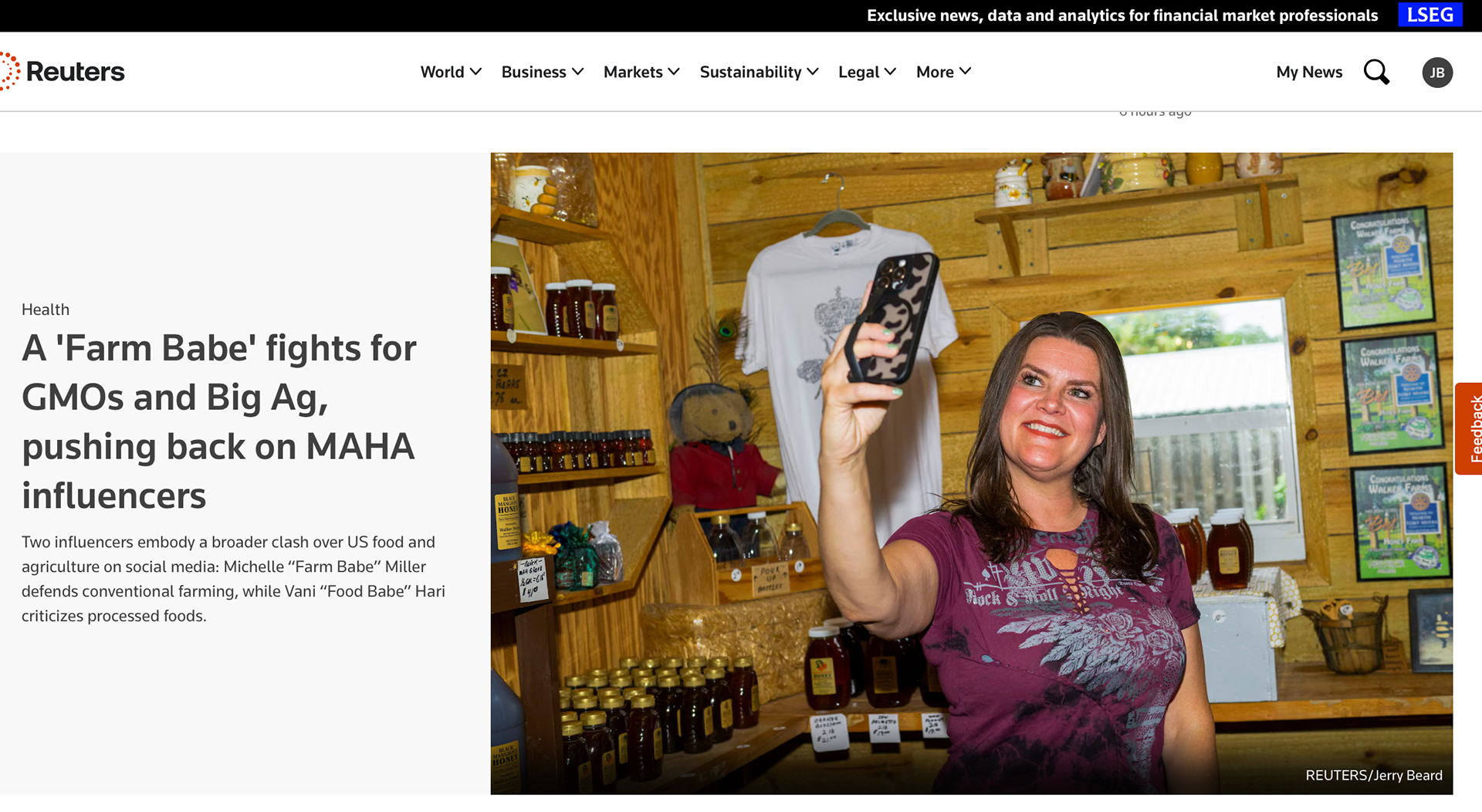
Task: Expand the Business dropdown chevron
Action: tap(578, 72)
